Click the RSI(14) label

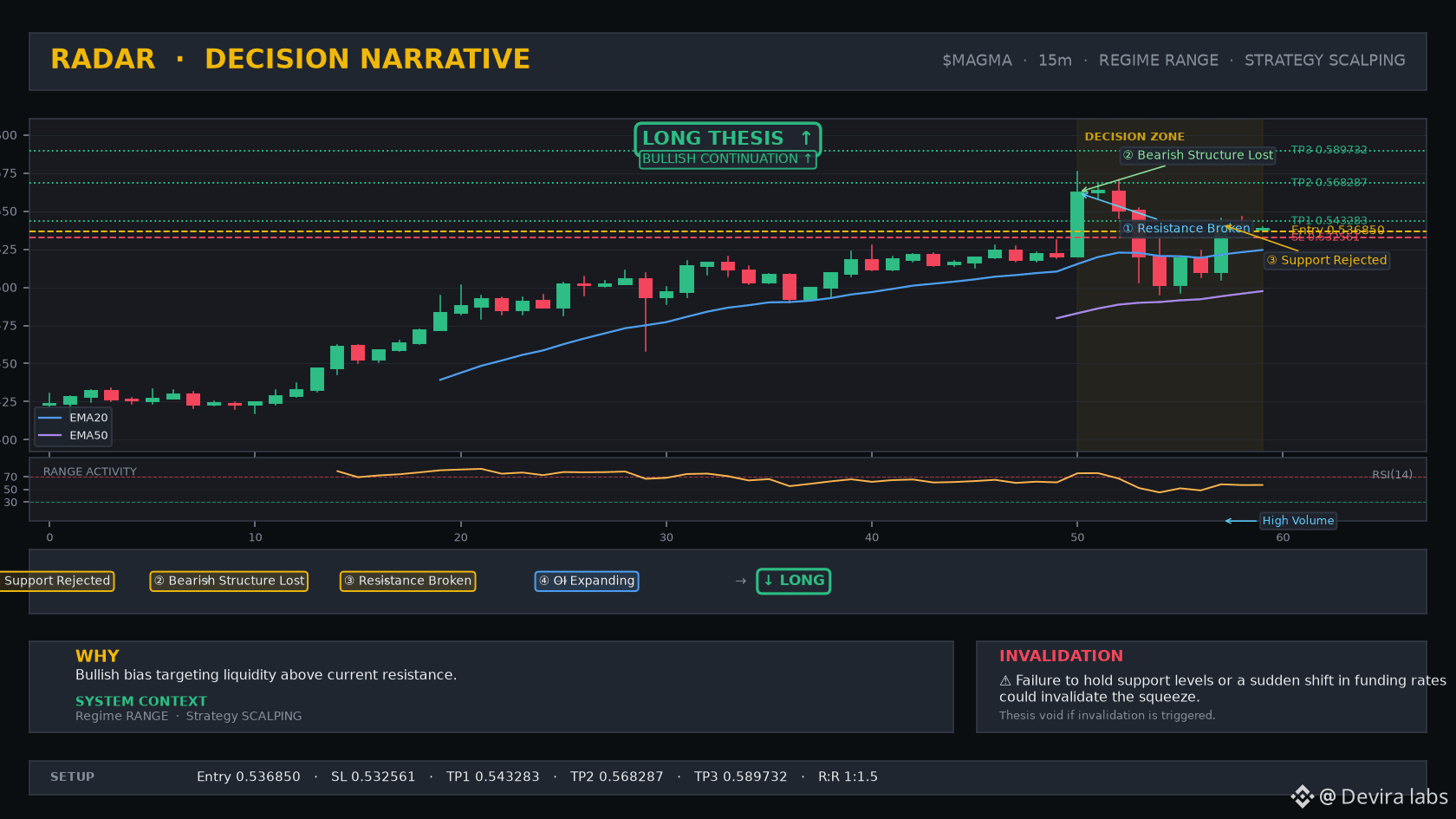click(x=1392, y=475)
